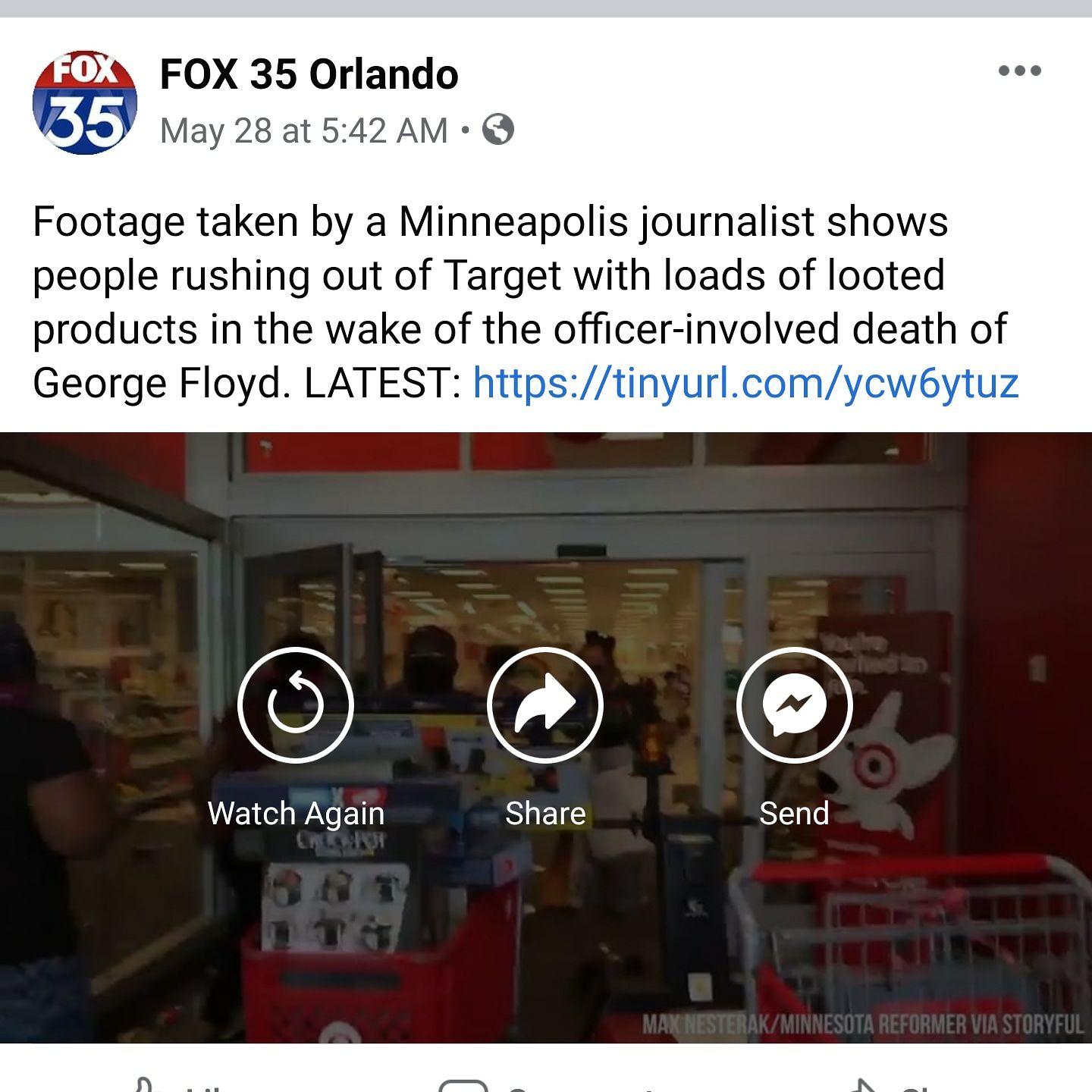The image size is (1092, 1092).
Task: Replay video with circular Watch Again icon
Action: click(296, 705)
